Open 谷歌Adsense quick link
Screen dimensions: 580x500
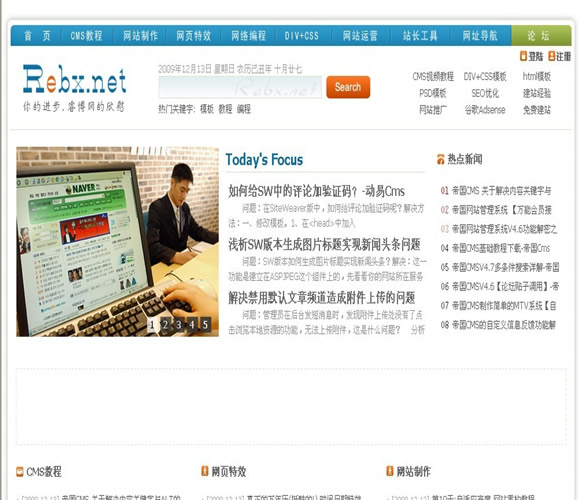pyautogui.click(x=485, y=110)
